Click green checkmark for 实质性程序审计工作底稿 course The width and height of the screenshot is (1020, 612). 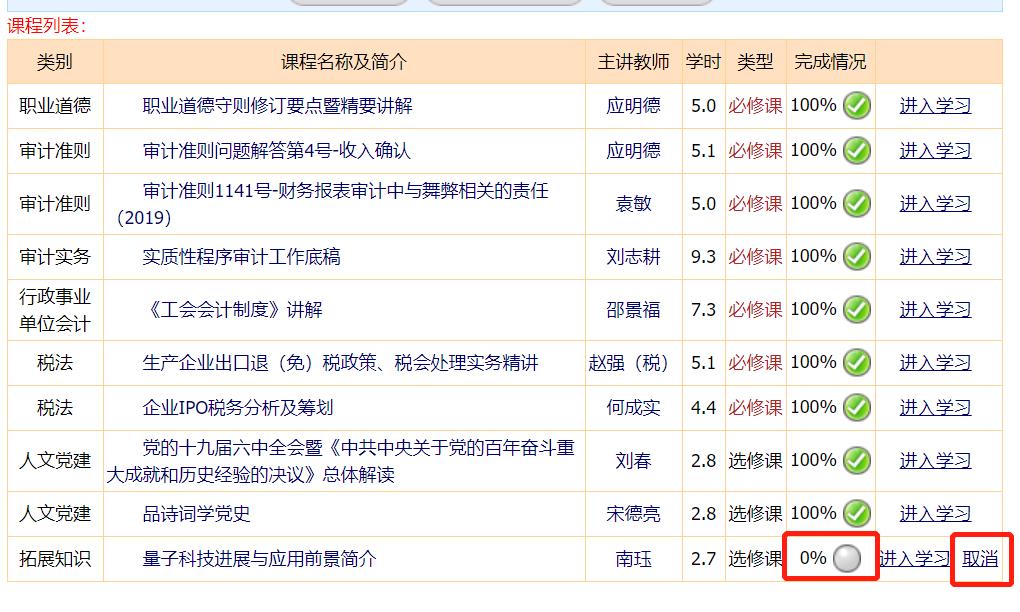[857, 257]
